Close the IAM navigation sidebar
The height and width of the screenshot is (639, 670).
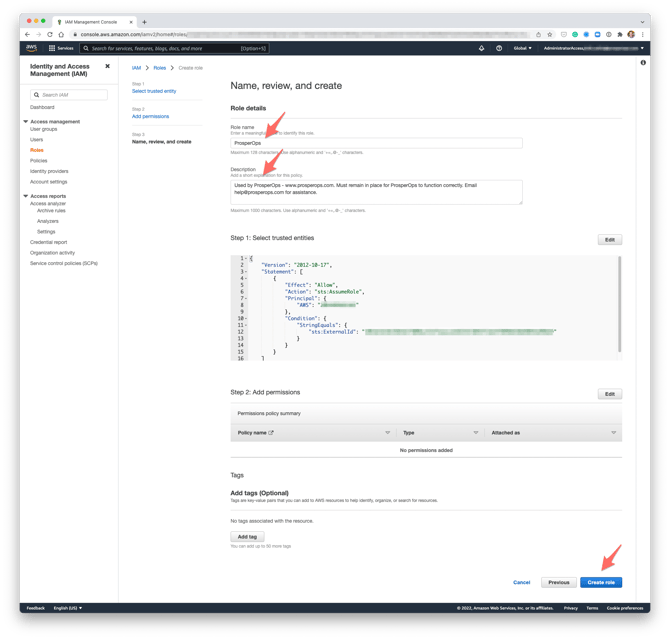tap(108, 67)
